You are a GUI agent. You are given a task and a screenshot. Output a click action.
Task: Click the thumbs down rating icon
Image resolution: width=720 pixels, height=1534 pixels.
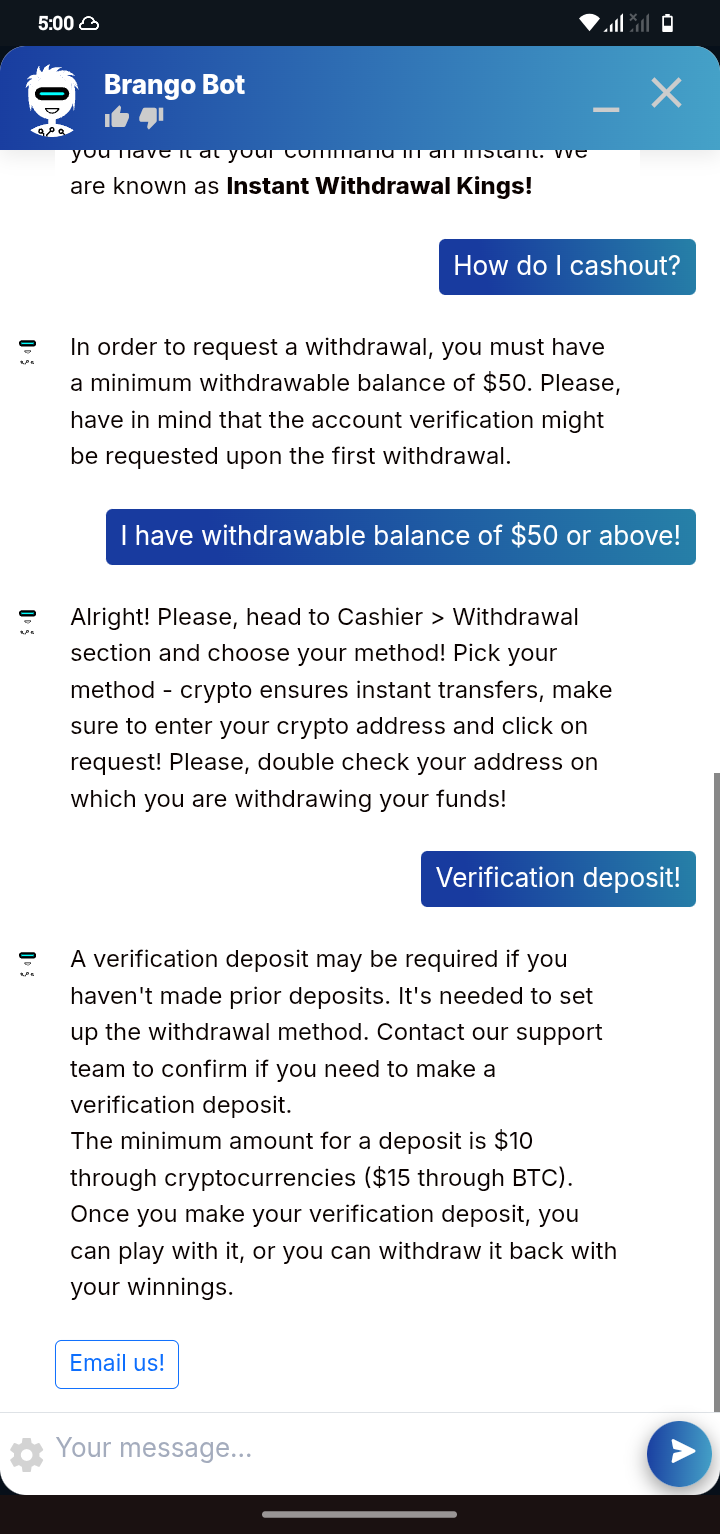coord(151,118)
